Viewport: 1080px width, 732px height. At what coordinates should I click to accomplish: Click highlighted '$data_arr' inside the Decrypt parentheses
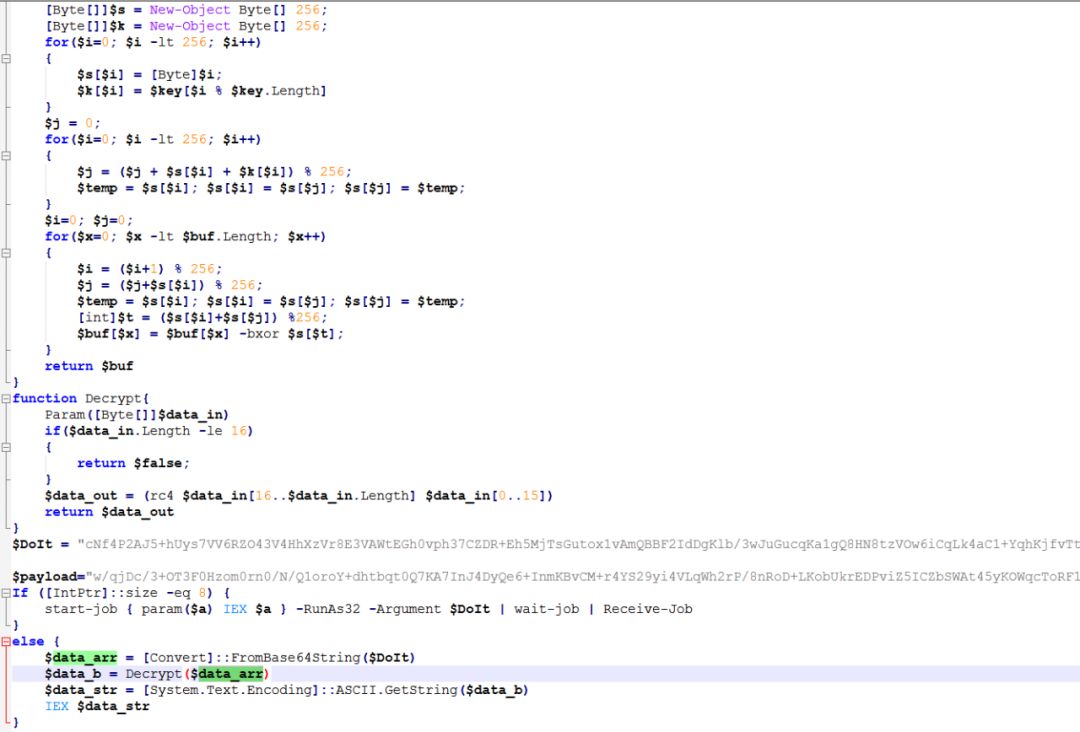point(227,674)
